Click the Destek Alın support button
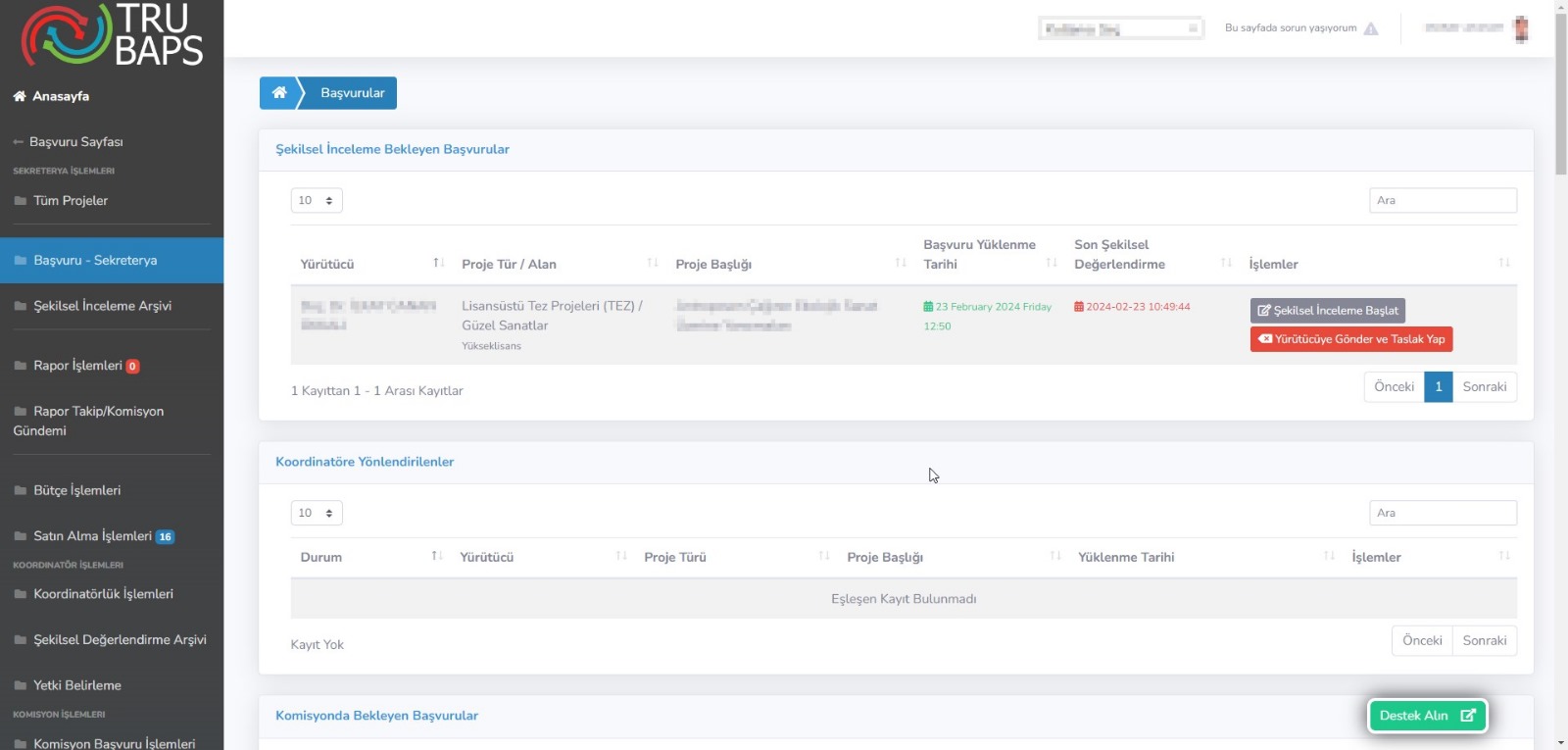Screen dimensions: 1568x750 coord(1427,716)
